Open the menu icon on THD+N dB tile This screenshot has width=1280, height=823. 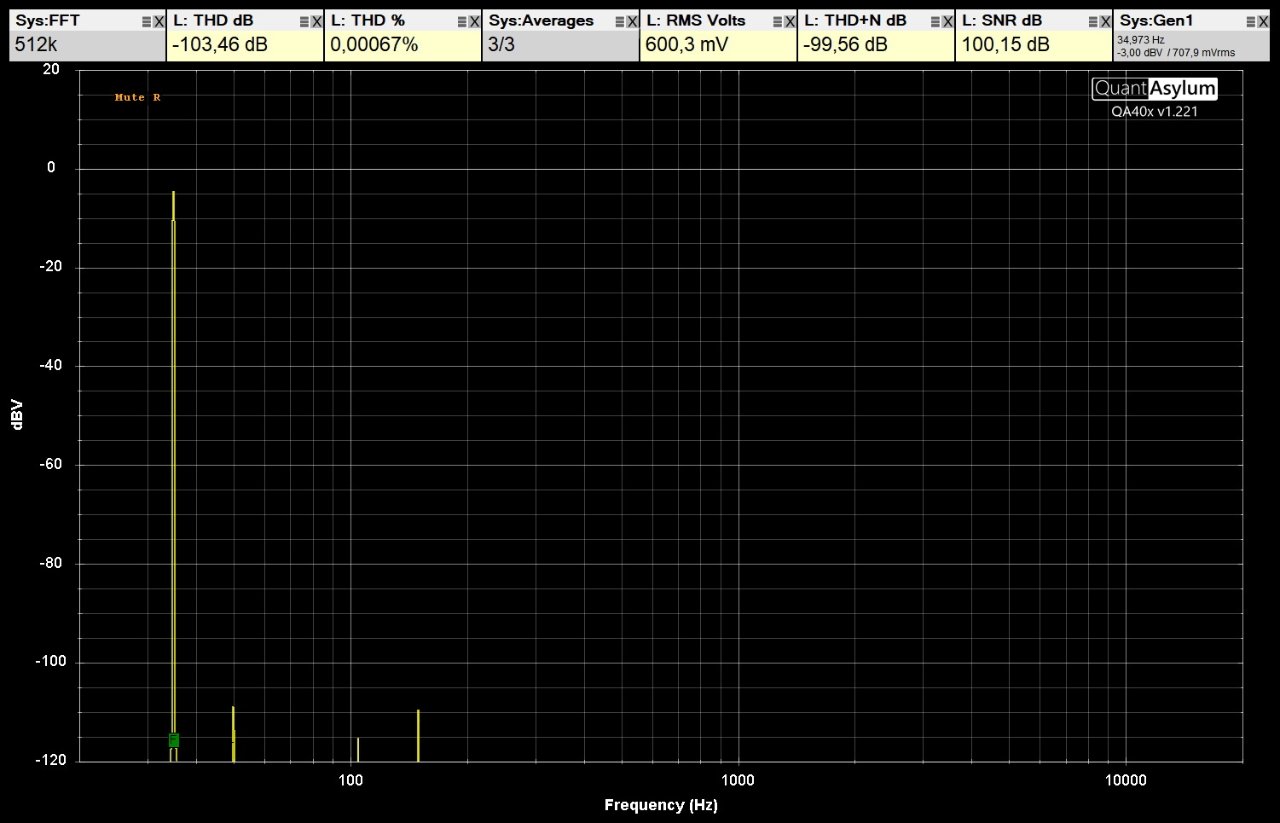pyautogui.click(x=936, y=21)
